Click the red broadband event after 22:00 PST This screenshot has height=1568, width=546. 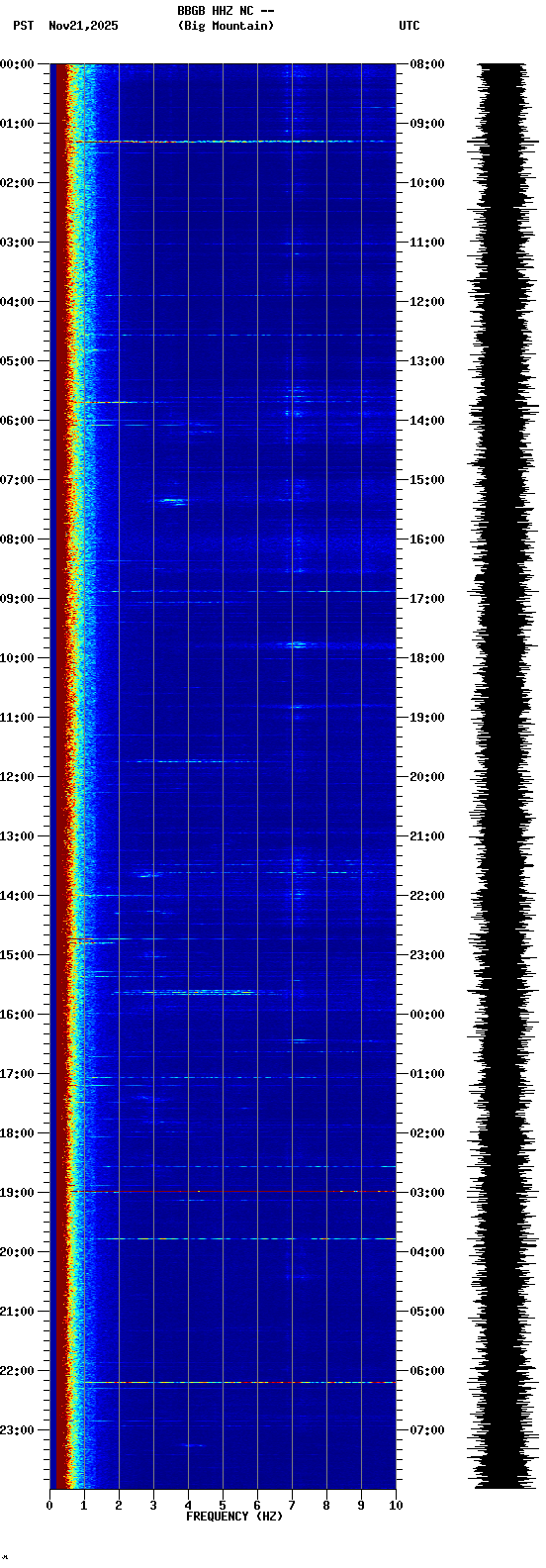click(x=239, y=1382)
